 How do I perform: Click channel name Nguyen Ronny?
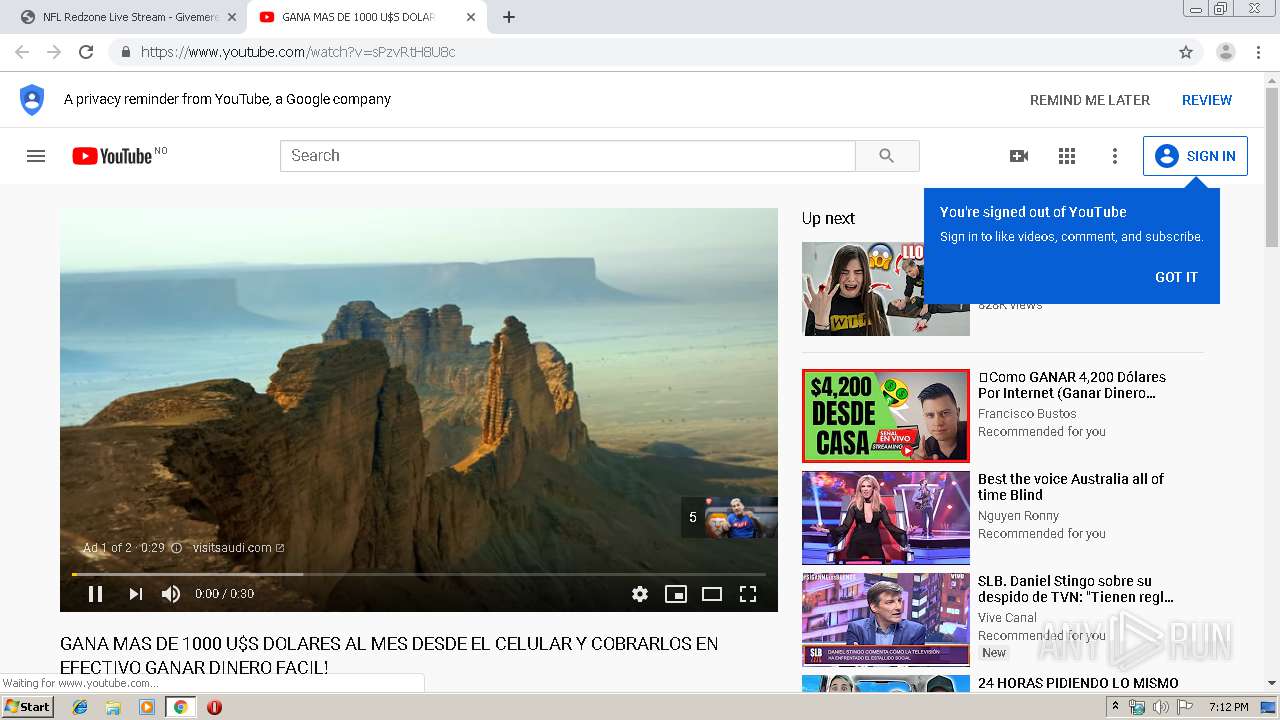point(1018,516)
